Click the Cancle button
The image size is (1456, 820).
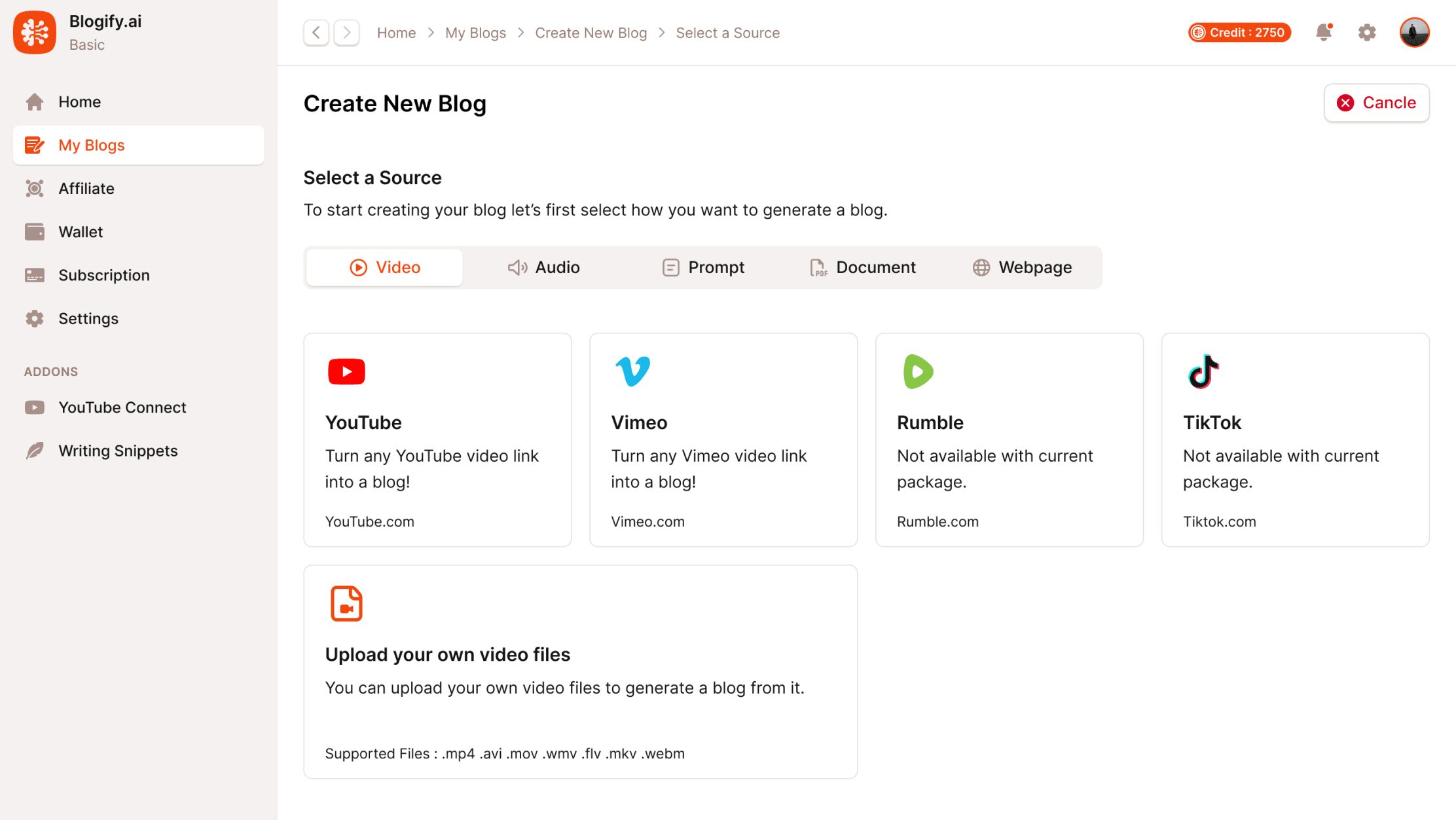coord(1376,103)
